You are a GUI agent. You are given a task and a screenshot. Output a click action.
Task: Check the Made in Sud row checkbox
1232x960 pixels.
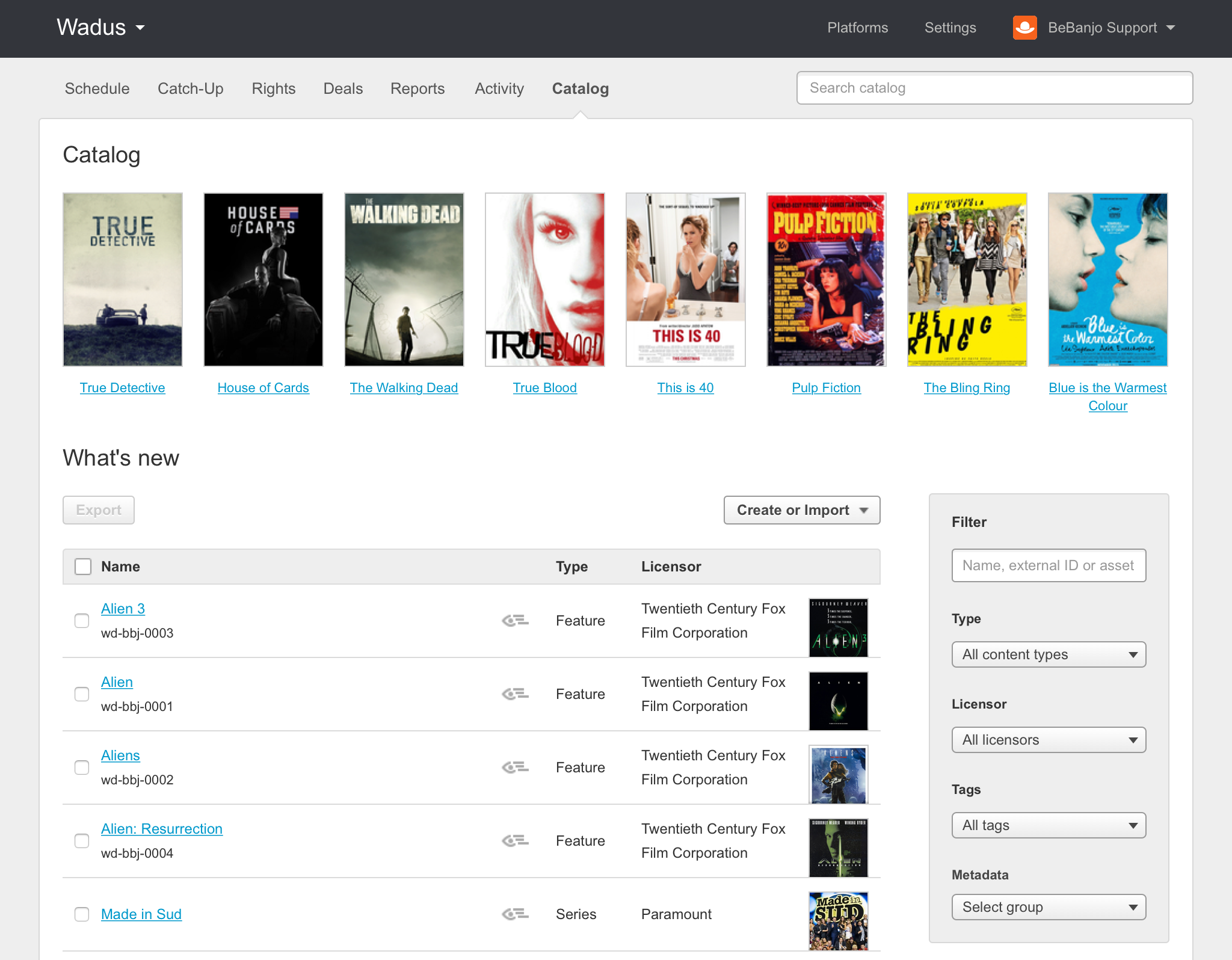tap(82, 914)
